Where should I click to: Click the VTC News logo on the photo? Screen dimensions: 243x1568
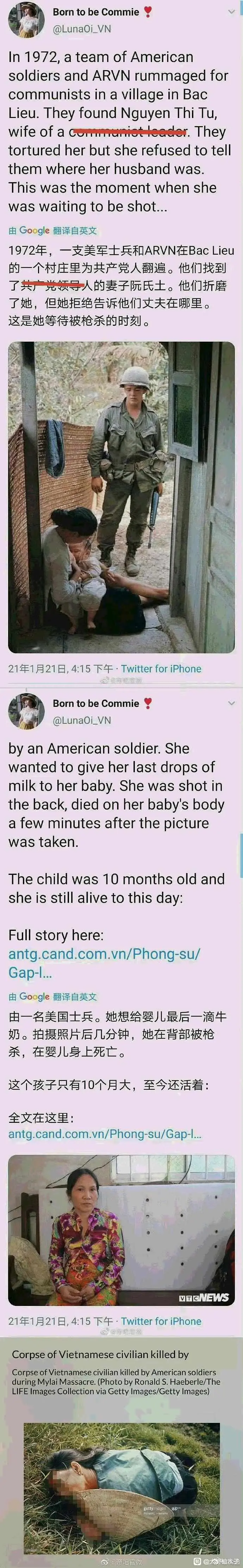tap(204, 1297)
